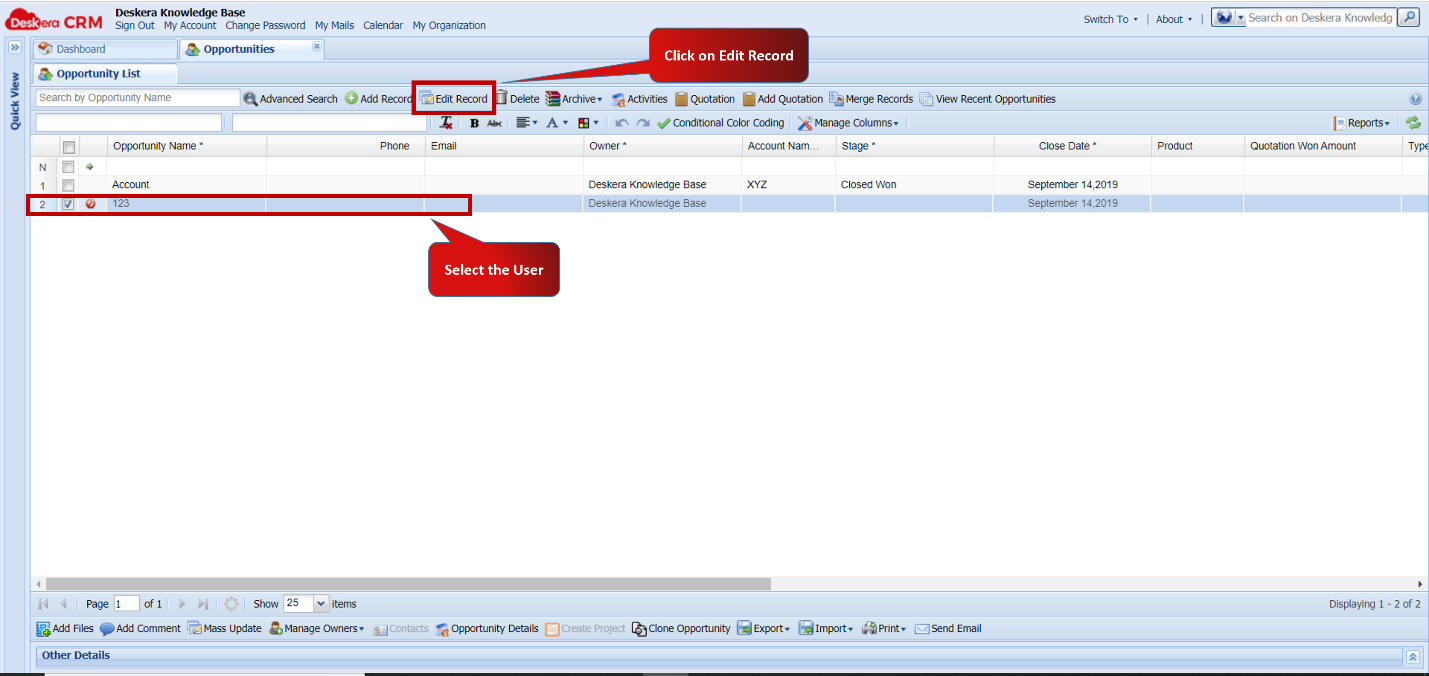Image resolution: width=1429 pixels, height=676 pixels.
Task: Click Merge Records in the toolbar
Action: click(x=871, y=98)
